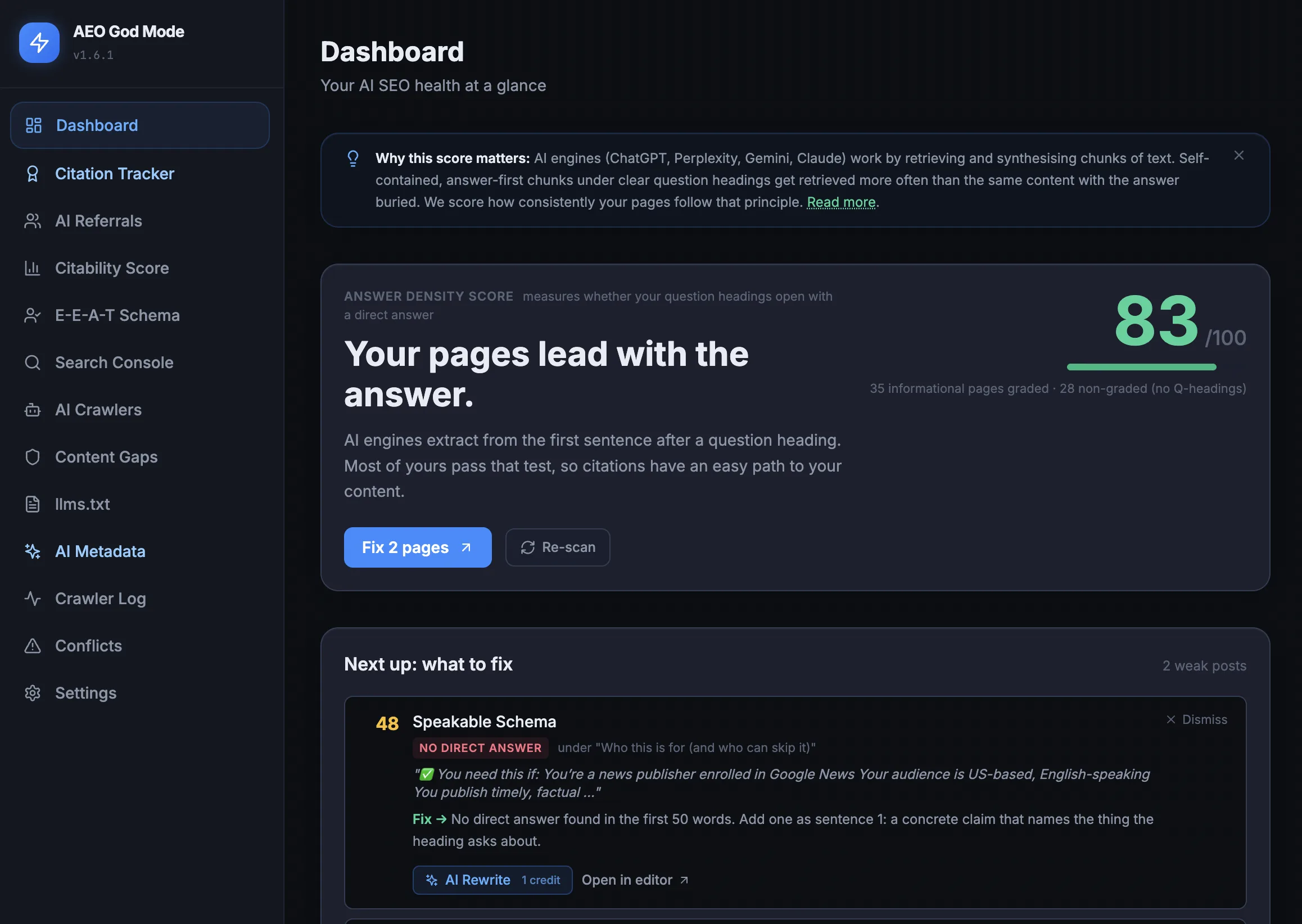Click the NO DIRECT ANSWER badge

pos(480,748)
